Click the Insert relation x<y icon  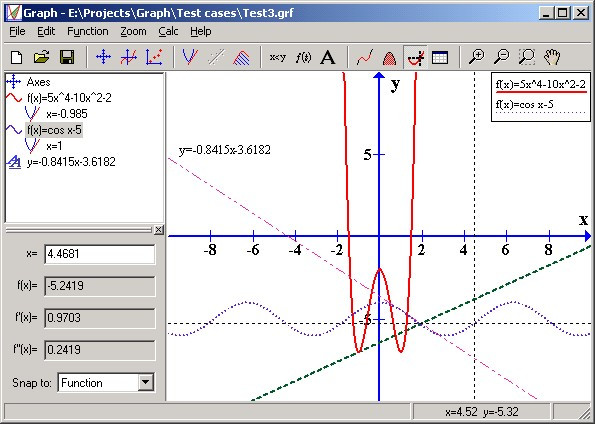277,58
